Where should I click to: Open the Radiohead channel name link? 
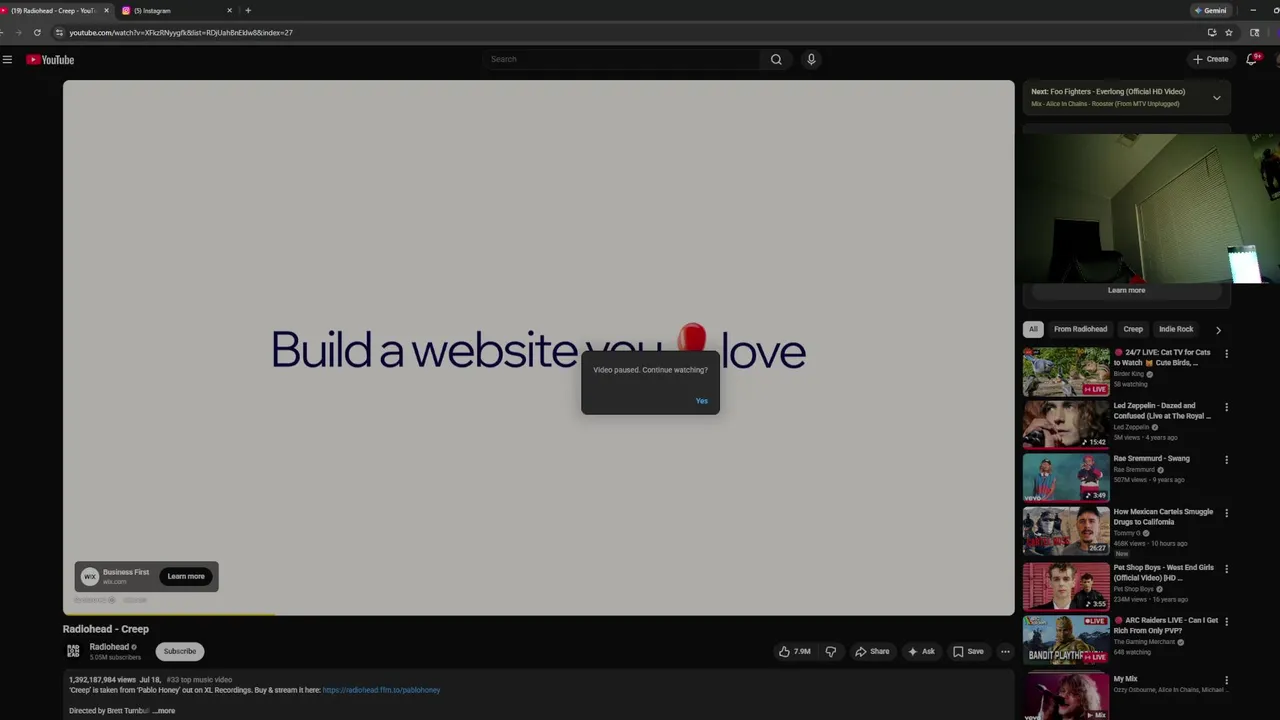pyautogui.click(x=109, y=647)
